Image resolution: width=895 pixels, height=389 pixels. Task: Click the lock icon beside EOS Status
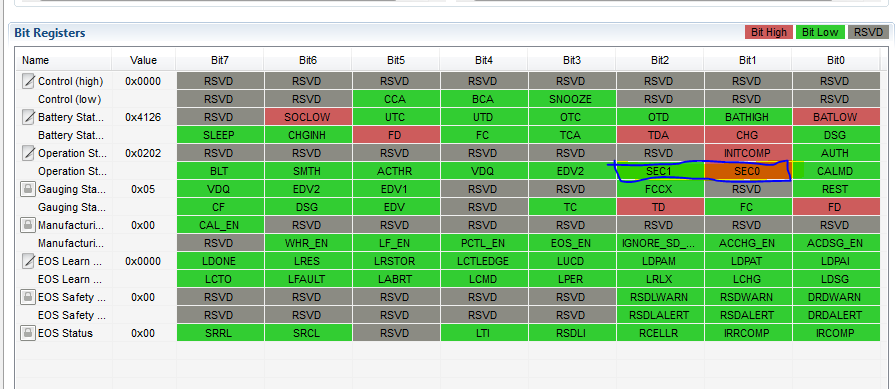click(x=28, y=333)
